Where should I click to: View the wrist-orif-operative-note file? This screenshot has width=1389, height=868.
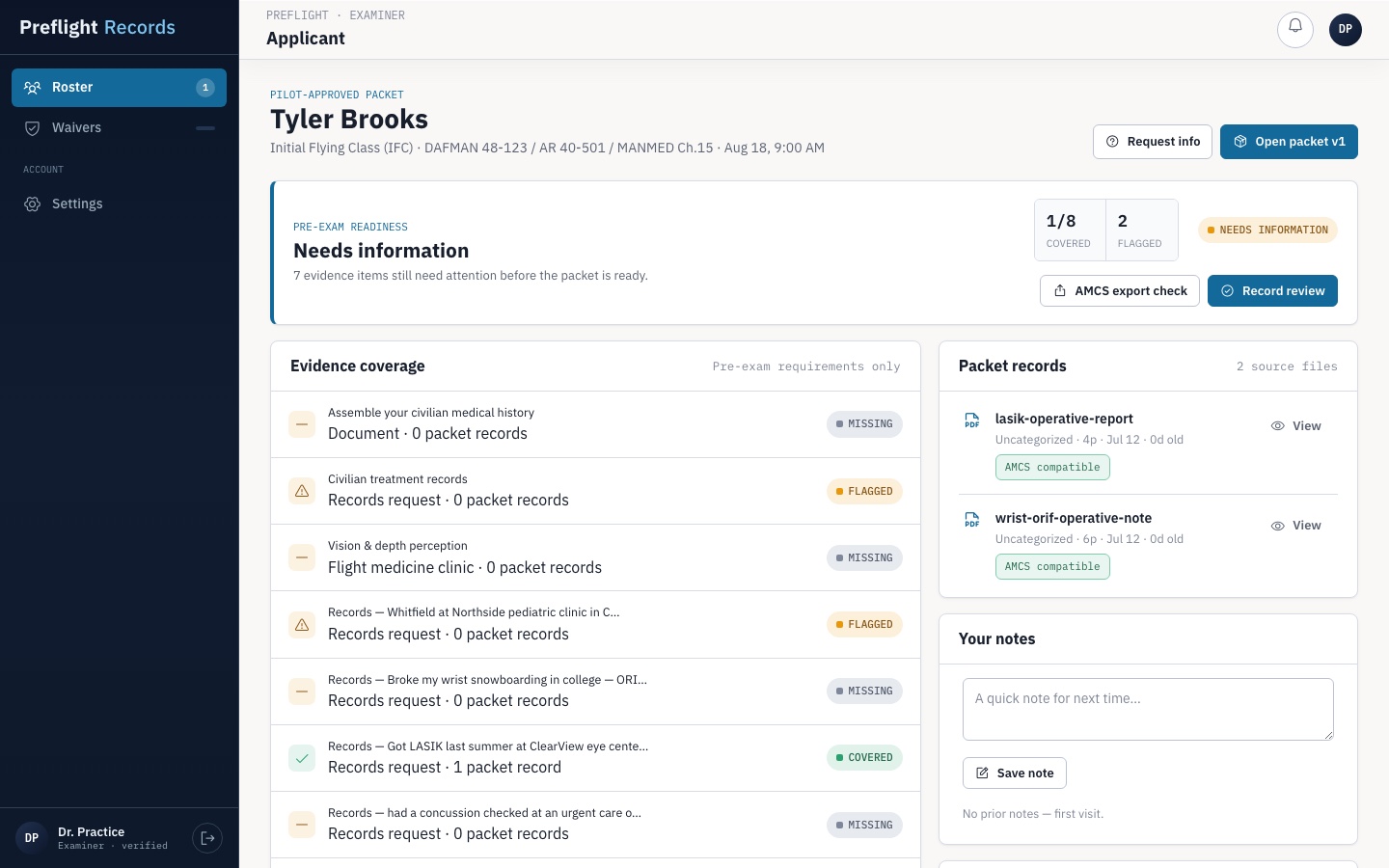[1296, 526]
